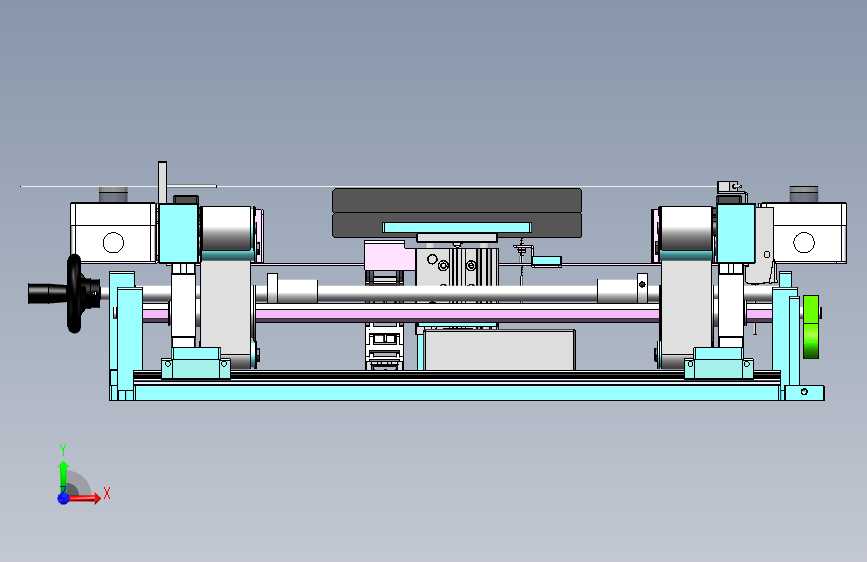Select the pink bracket below top plate
Screen dimensions: 867x562
(x=389, y=256)
